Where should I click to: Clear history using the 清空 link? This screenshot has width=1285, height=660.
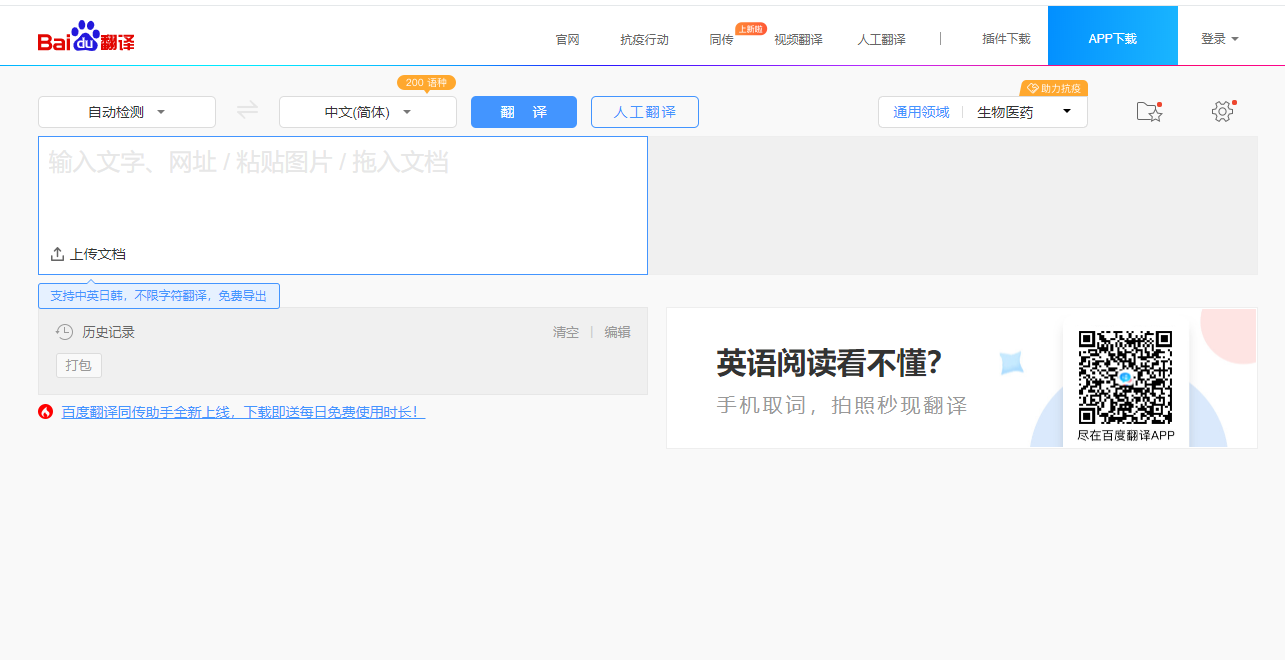coord(565,331)
